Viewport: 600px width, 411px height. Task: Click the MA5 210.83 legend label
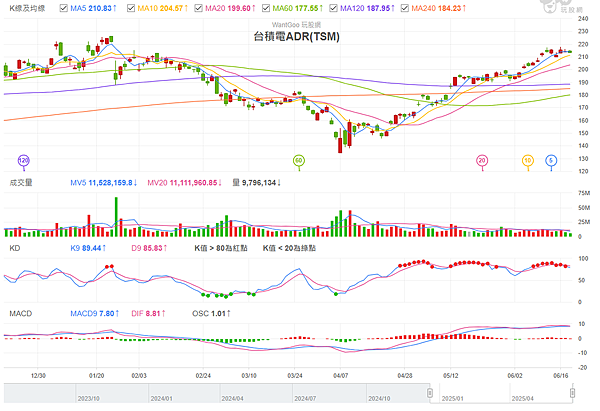(x=93, y=8)
